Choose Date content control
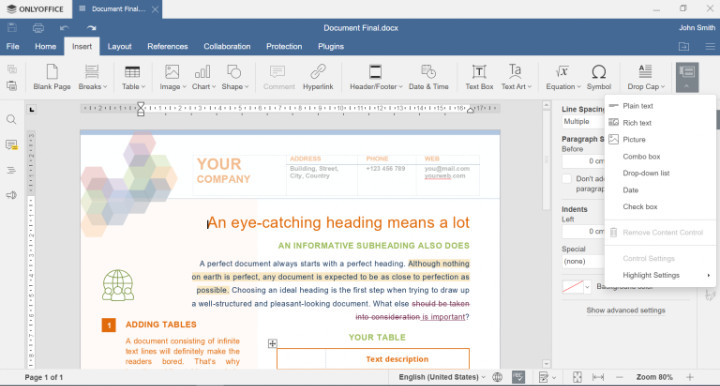720x386 pixels. coord(660,190)
